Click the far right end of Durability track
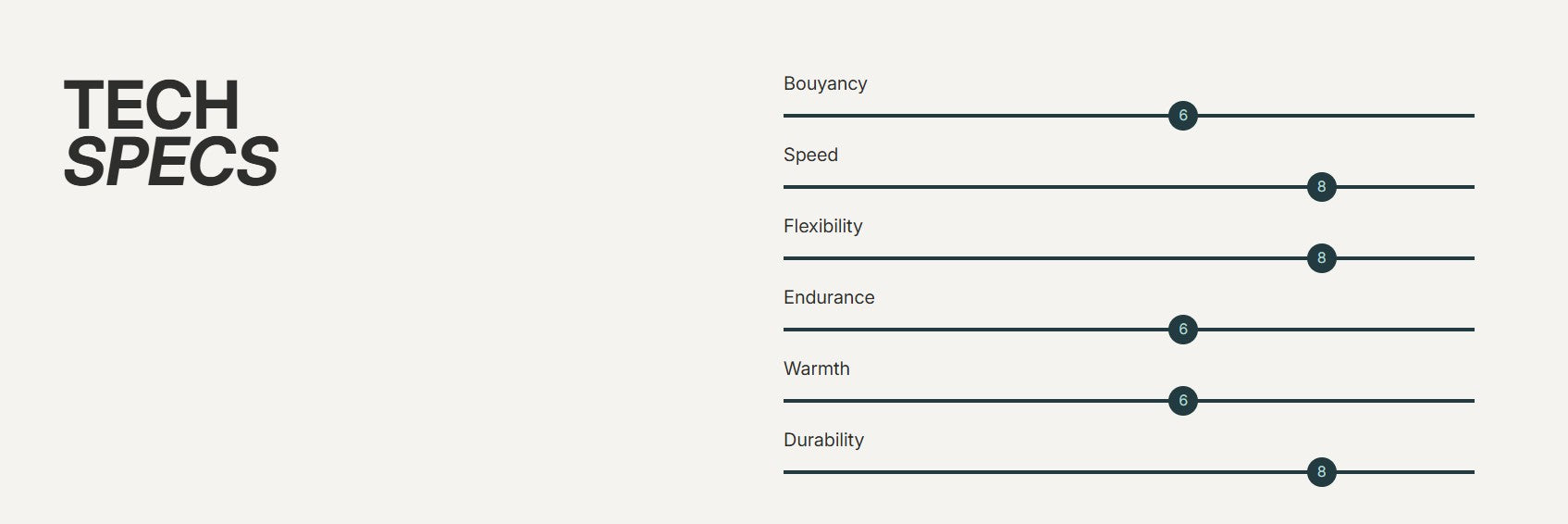 point(1471,472)
